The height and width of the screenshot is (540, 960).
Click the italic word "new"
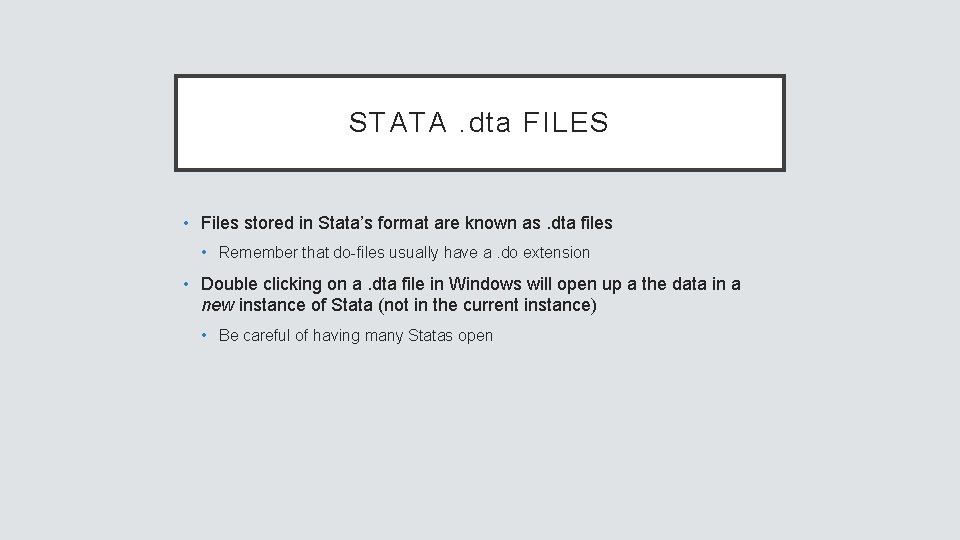point(218,305)
